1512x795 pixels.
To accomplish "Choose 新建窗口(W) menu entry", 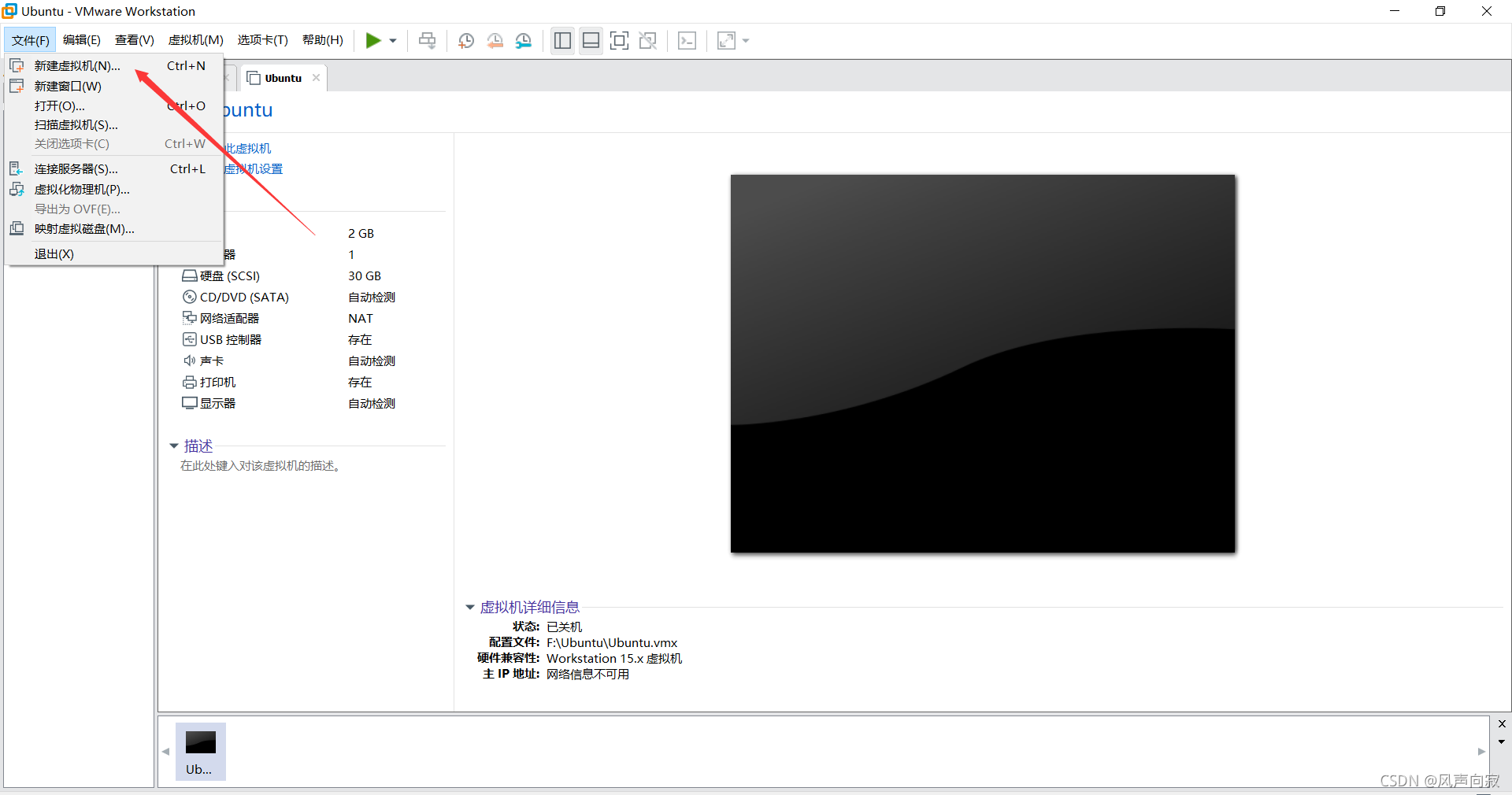I will [113, 86].
